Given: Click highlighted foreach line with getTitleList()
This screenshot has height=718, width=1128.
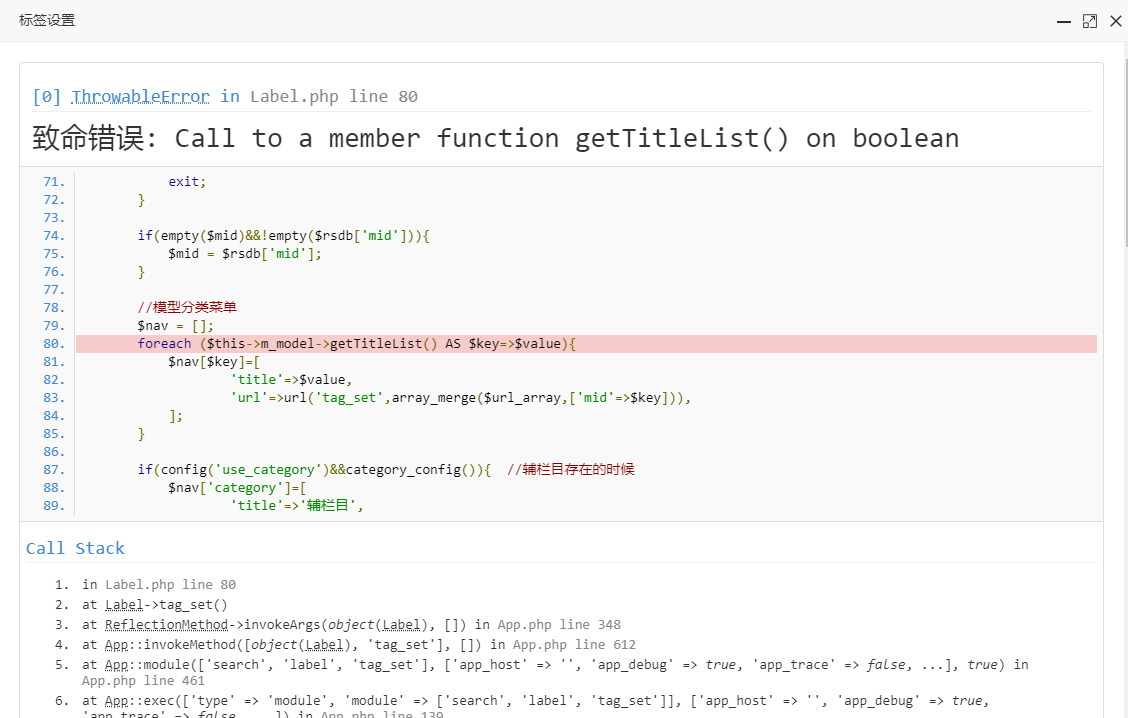Looking at the screenshot, I should (x=357, y=344).
